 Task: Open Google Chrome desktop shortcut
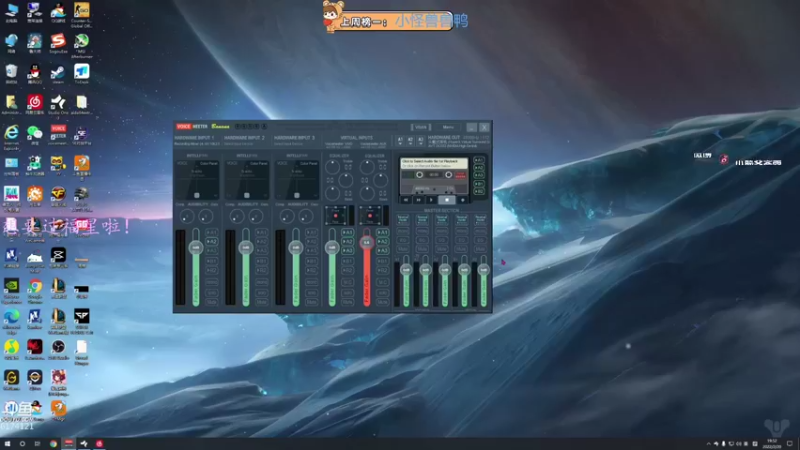[35, 289]
